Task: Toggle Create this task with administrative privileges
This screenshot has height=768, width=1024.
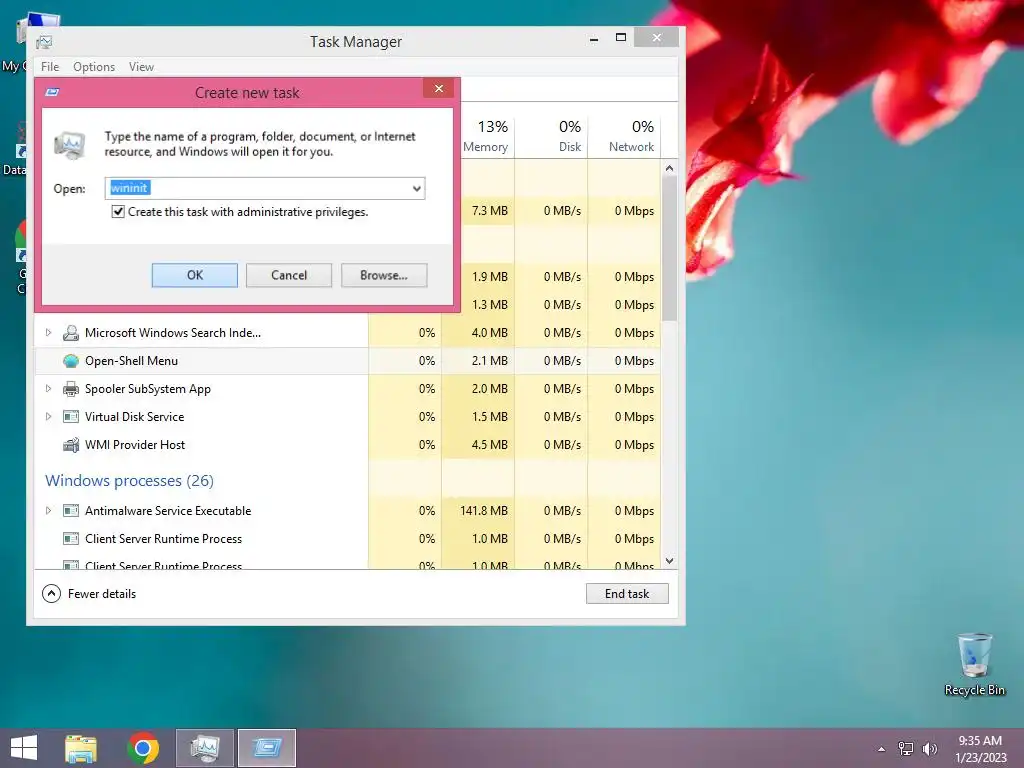Action: click(118, 212)
